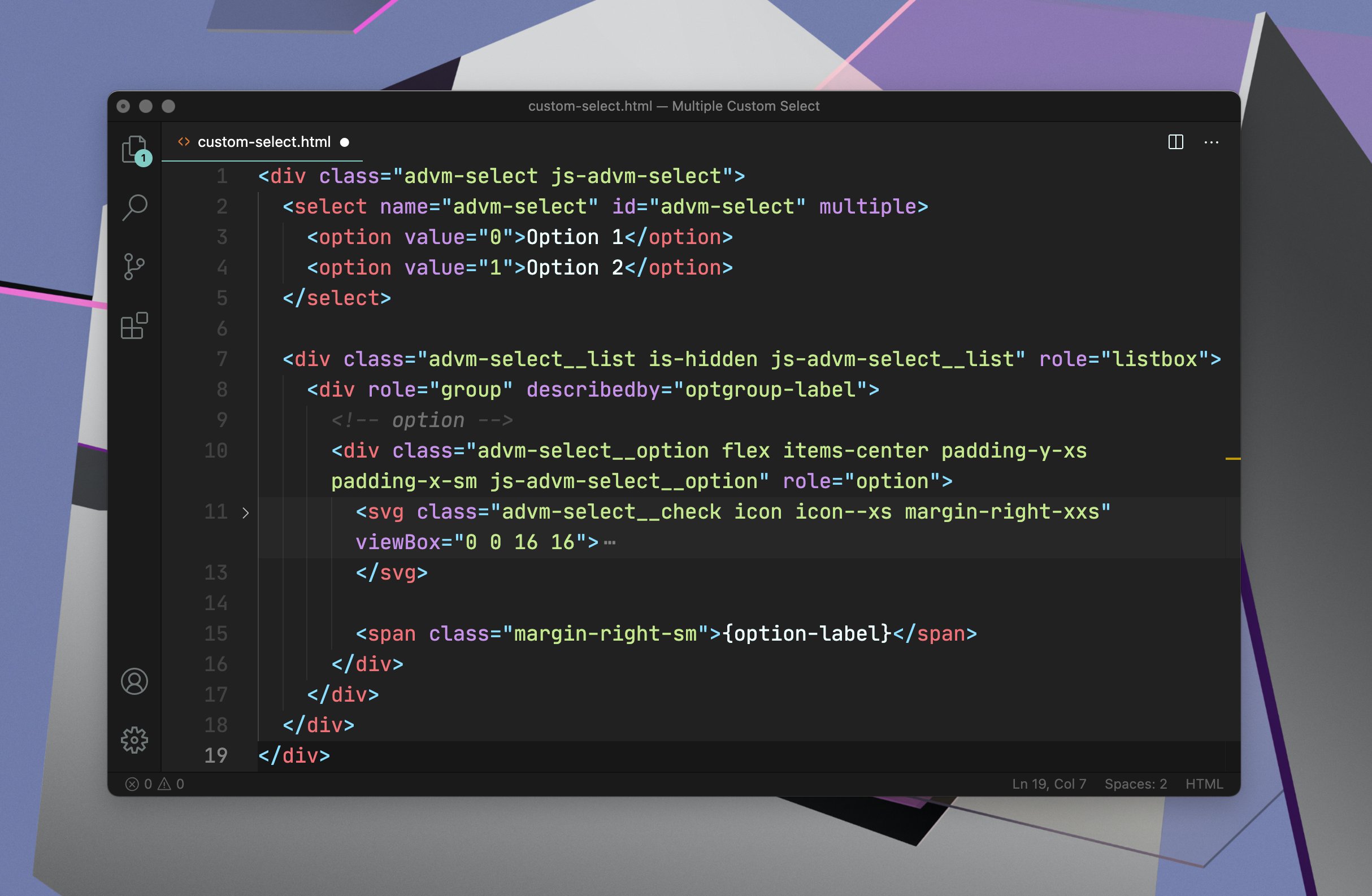Click the unsaved dot on custom-select.html tab
1372x896 pixels.
coord(345,142)
